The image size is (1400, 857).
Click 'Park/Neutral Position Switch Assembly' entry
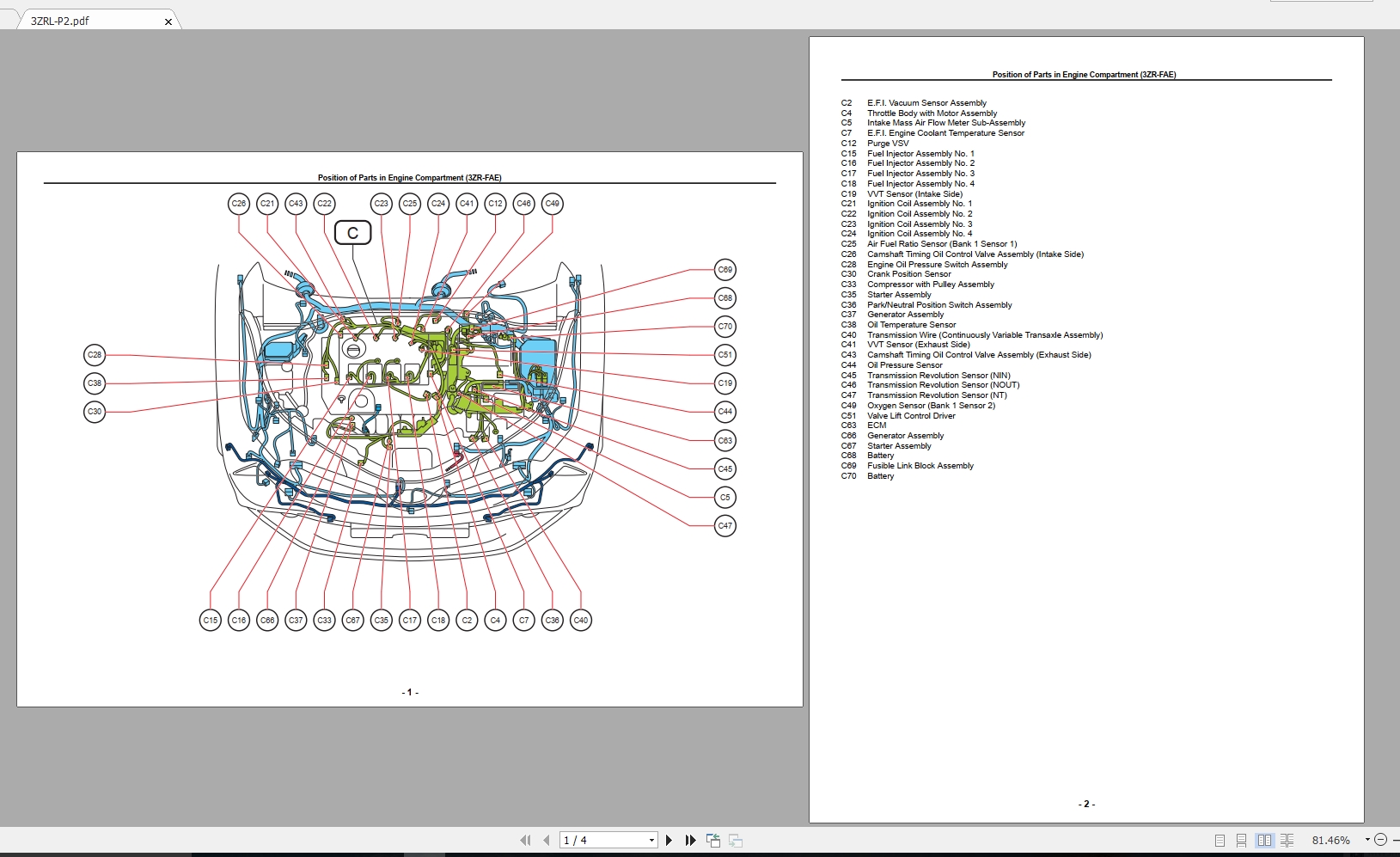click(x=939, y=305)
